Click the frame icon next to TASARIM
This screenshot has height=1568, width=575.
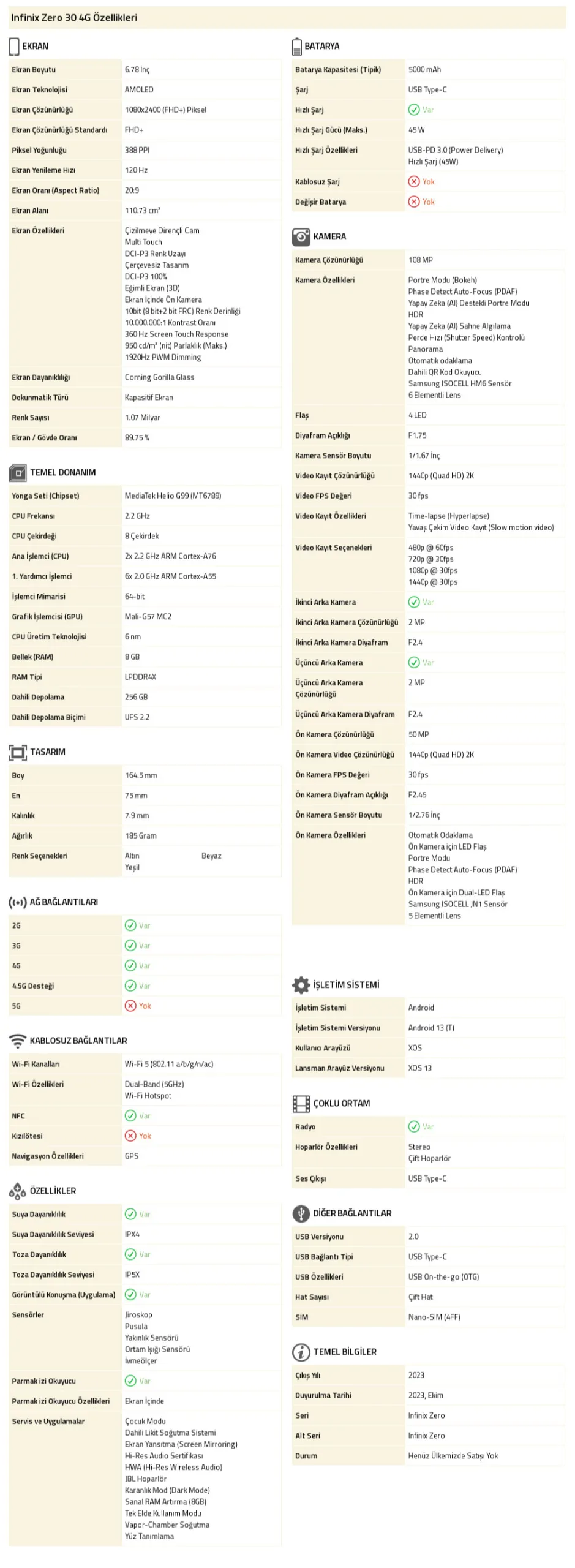pos(18,752)
